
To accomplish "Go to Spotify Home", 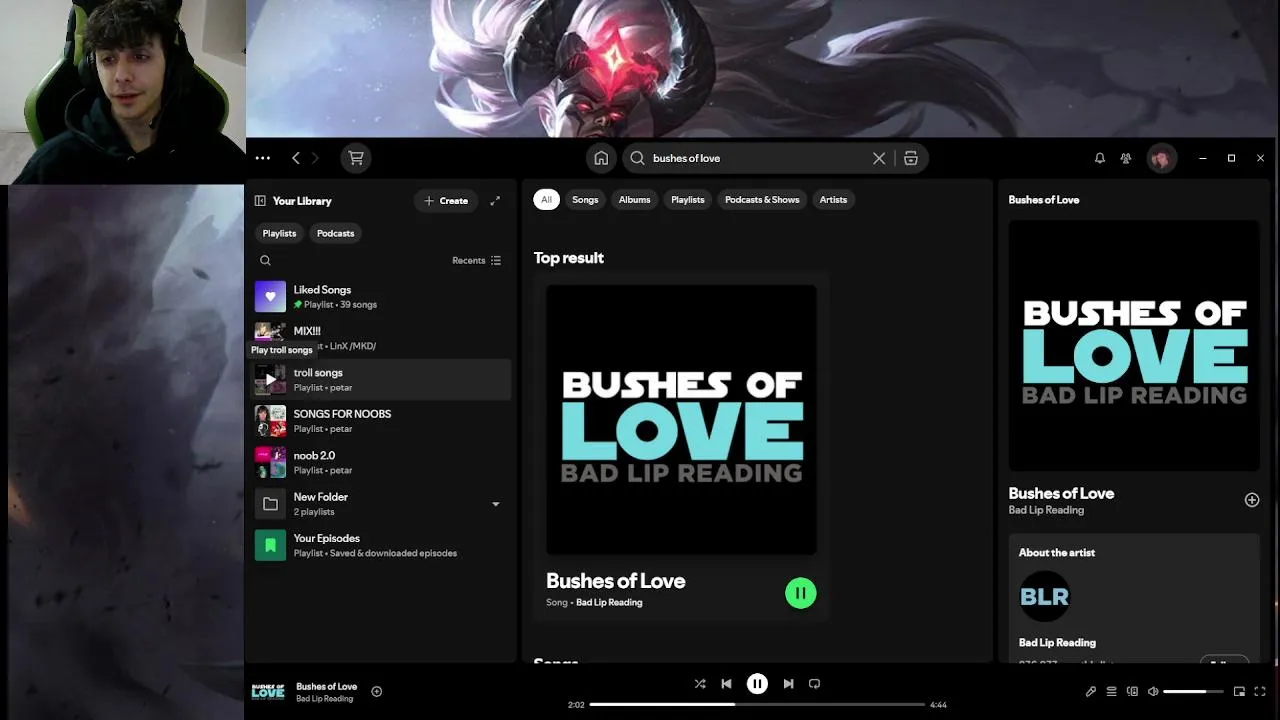I will (601, 158).
